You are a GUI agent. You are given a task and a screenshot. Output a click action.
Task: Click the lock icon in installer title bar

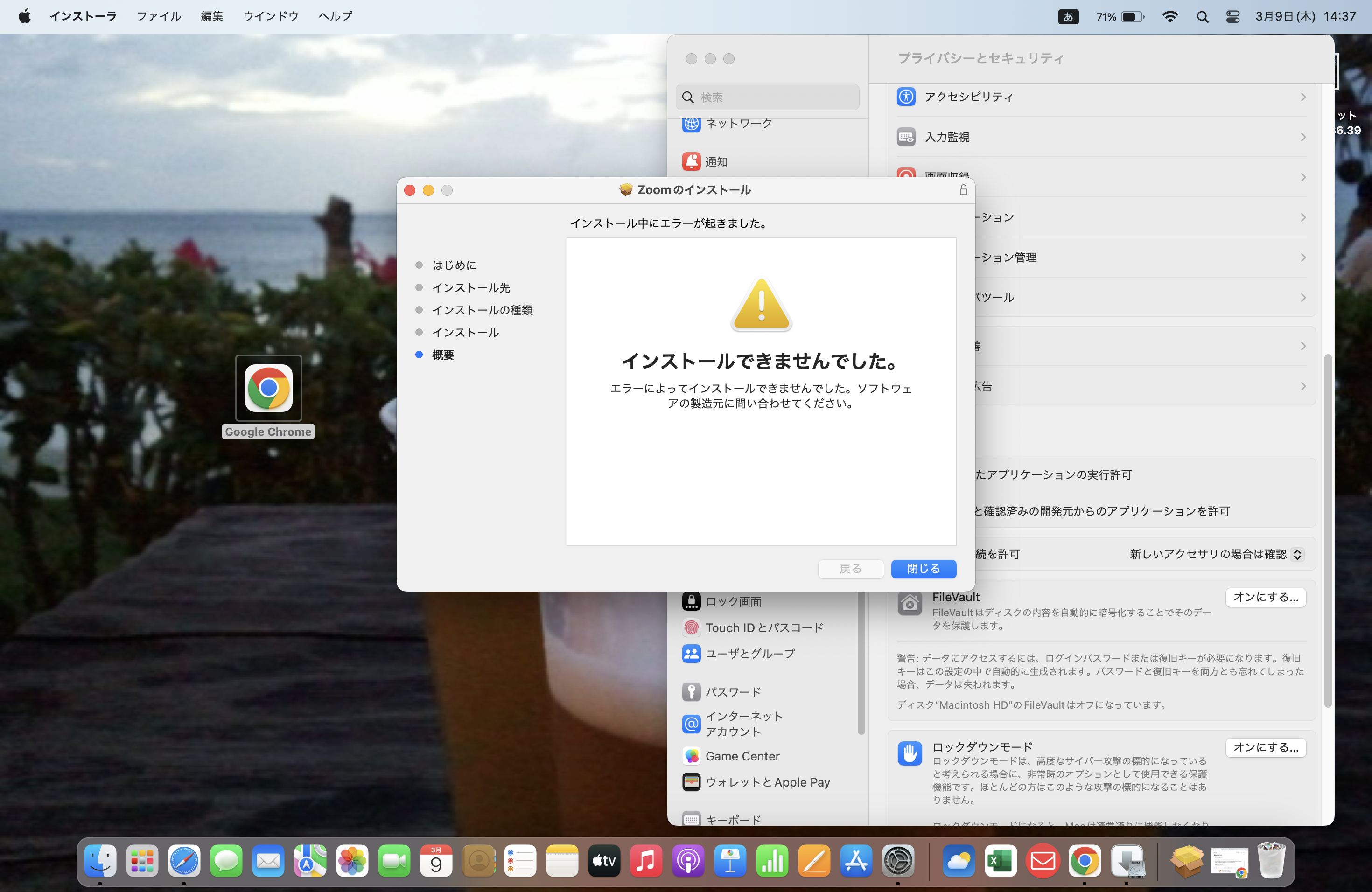[963, 190]
